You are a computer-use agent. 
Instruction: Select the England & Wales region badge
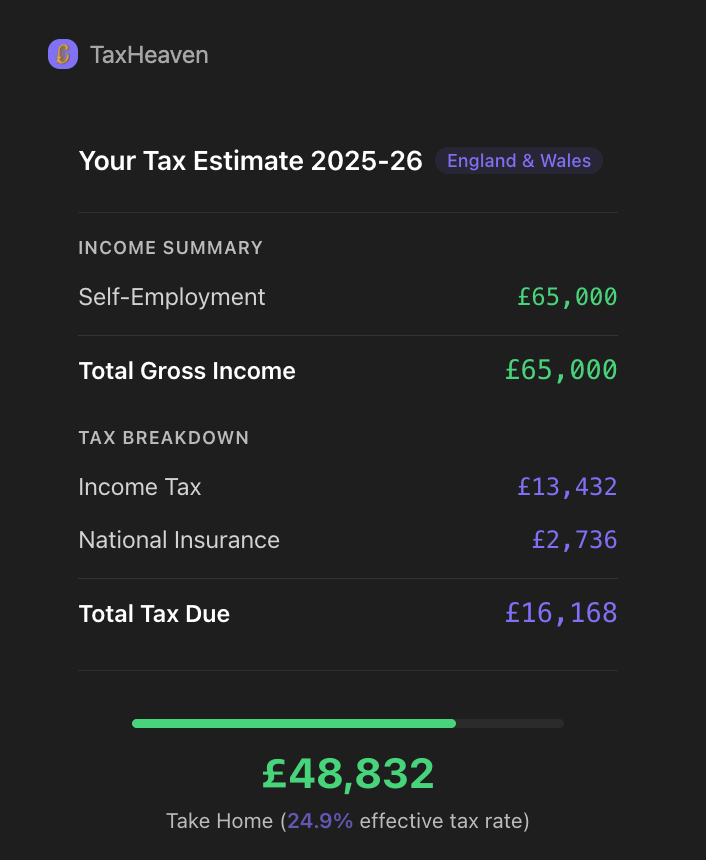tap(518, 161)
